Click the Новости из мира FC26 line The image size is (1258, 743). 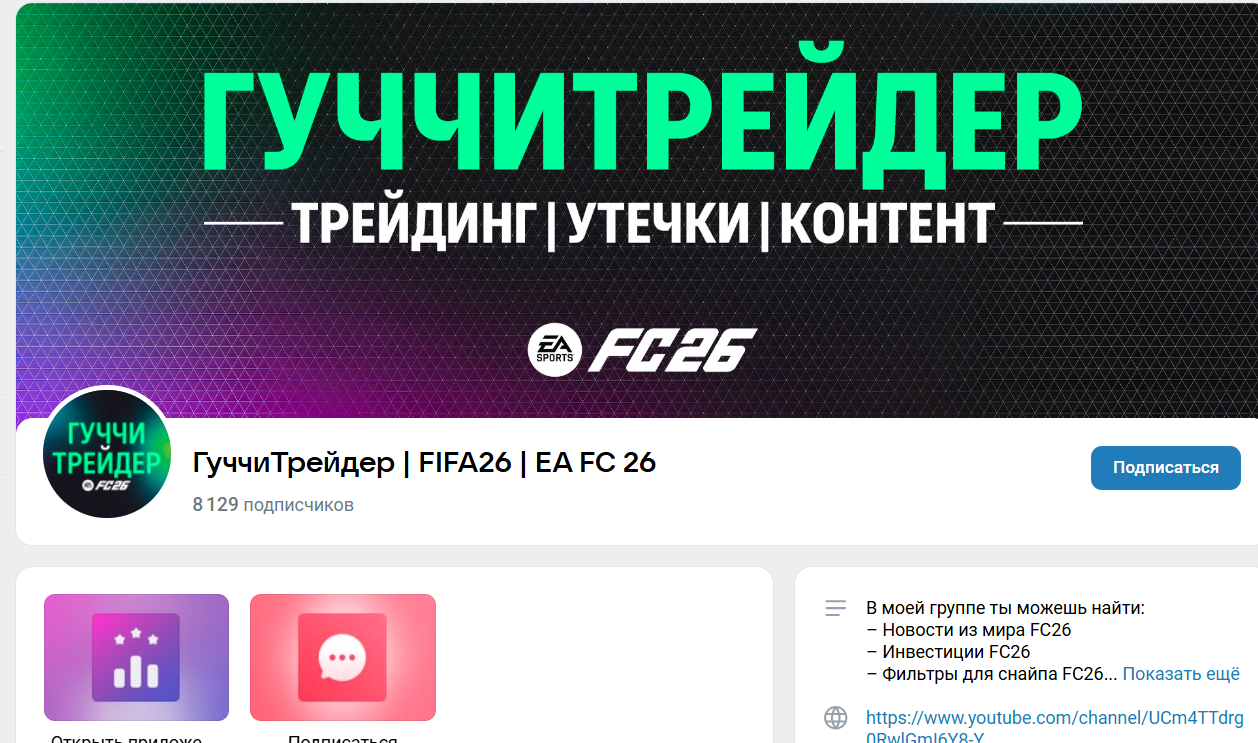tap(968, 630)
